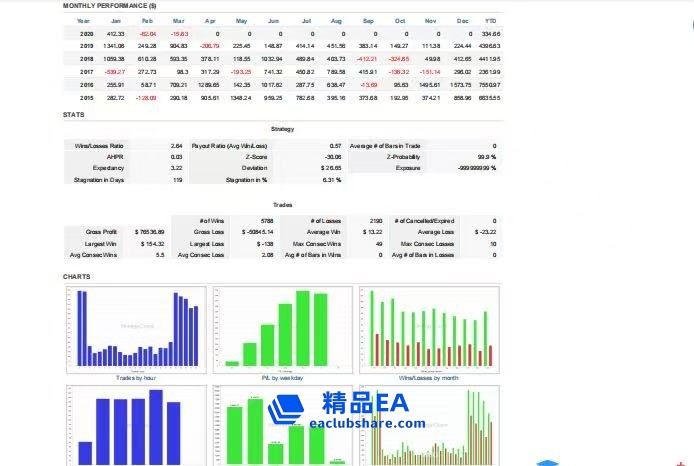
Task: Click the Wins/Losses Ratio label
Action: (x=99, y=146)
